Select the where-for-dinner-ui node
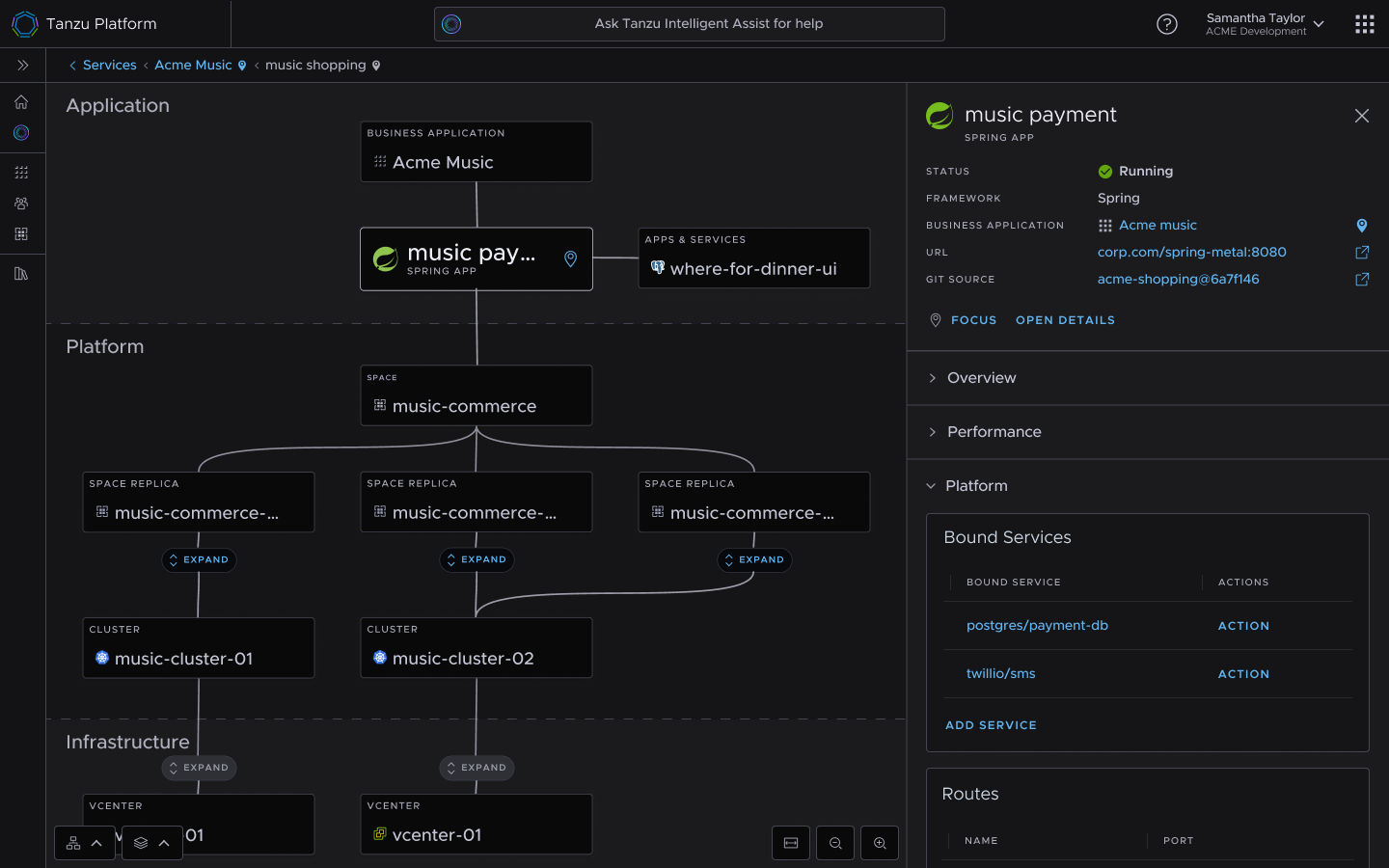 (754, 258)
